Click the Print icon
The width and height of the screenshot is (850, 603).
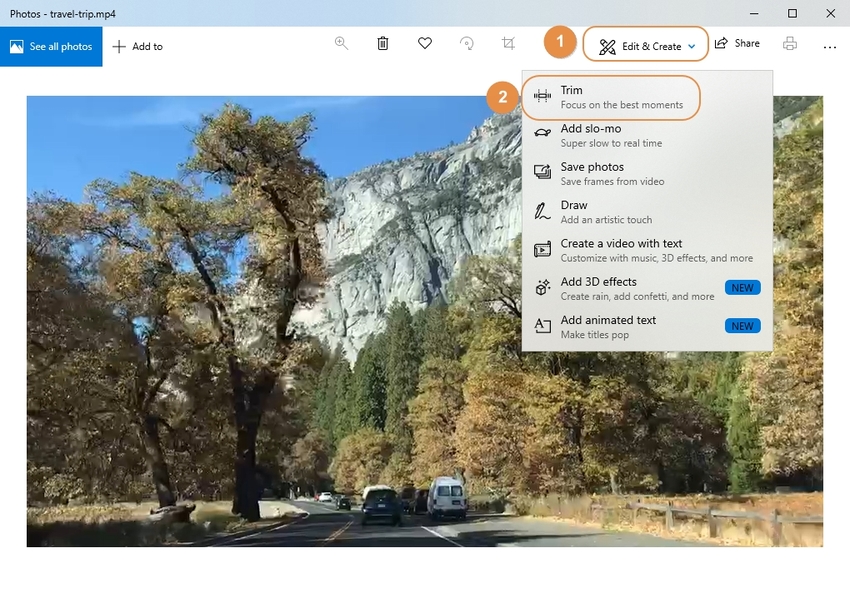(x=790, y=44)
